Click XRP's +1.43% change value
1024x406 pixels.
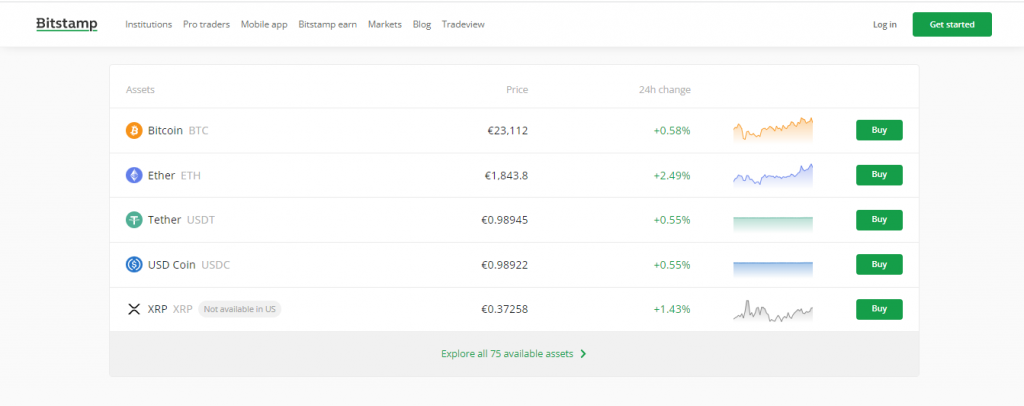[672, 309]
